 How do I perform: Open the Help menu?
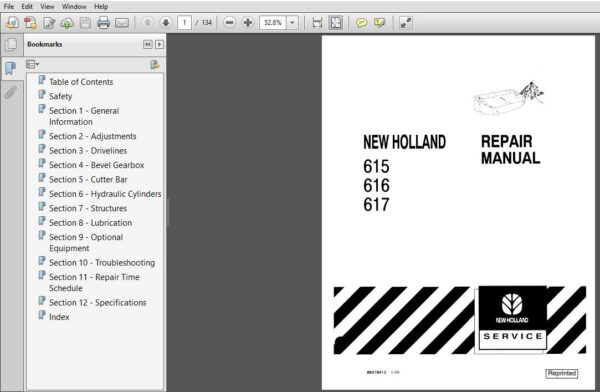pos(101,7)
